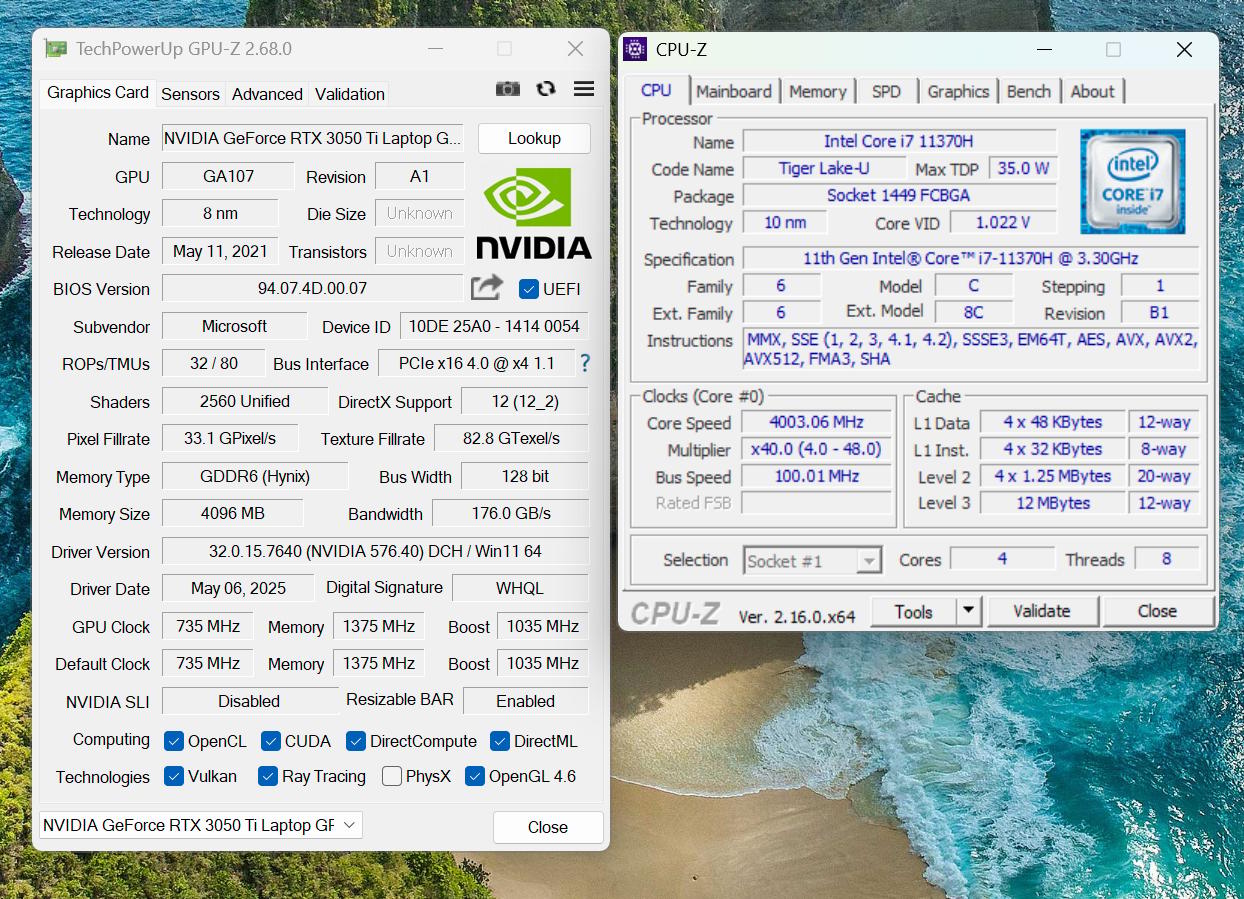Click the Close button in GPU-Z
This screenshot has width=1244, height=899.
(x=548, y=827)
